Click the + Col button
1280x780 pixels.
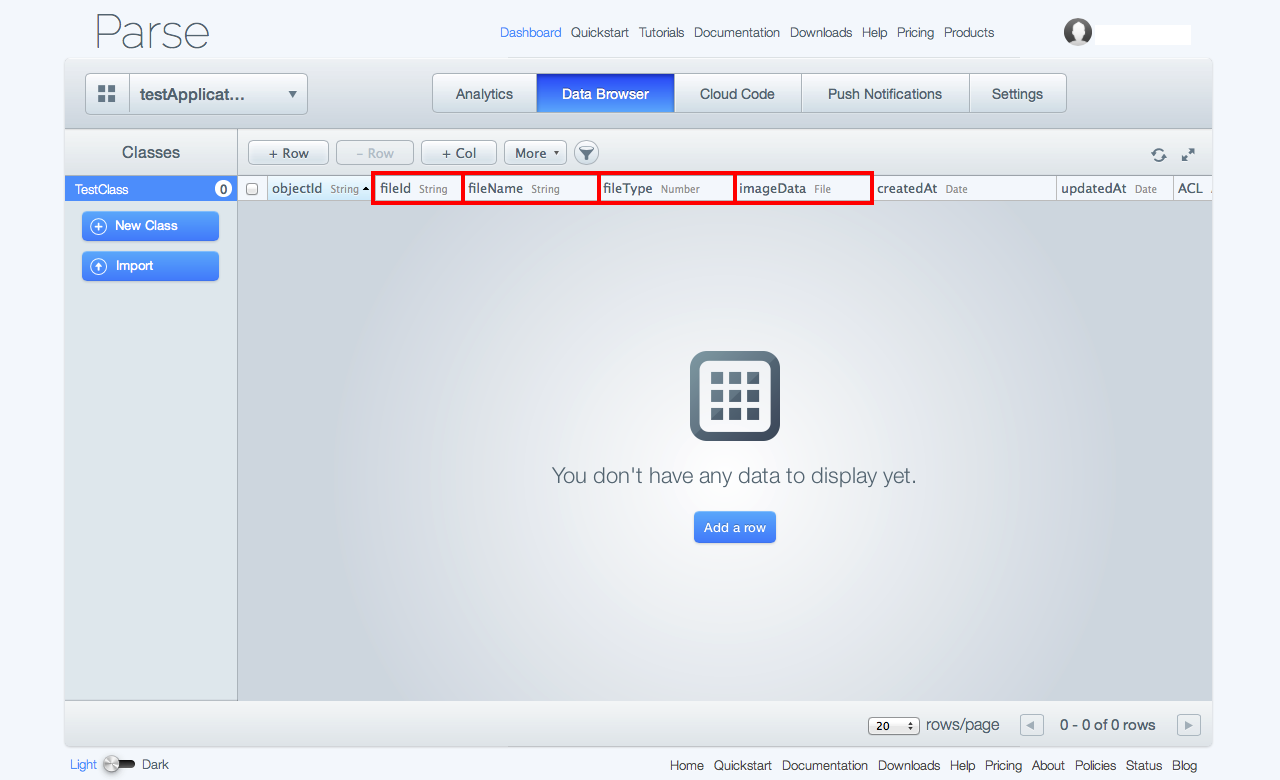[x=459, y=153]
